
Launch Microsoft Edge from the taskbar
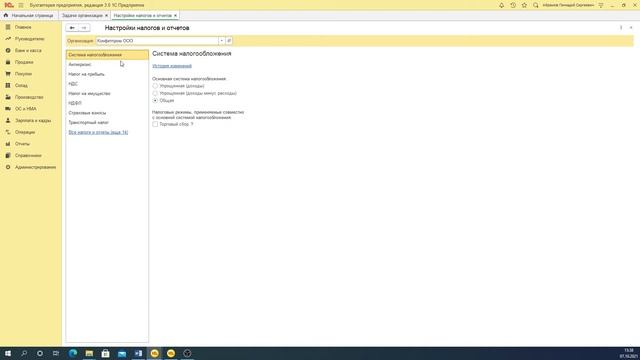[73, 353]
